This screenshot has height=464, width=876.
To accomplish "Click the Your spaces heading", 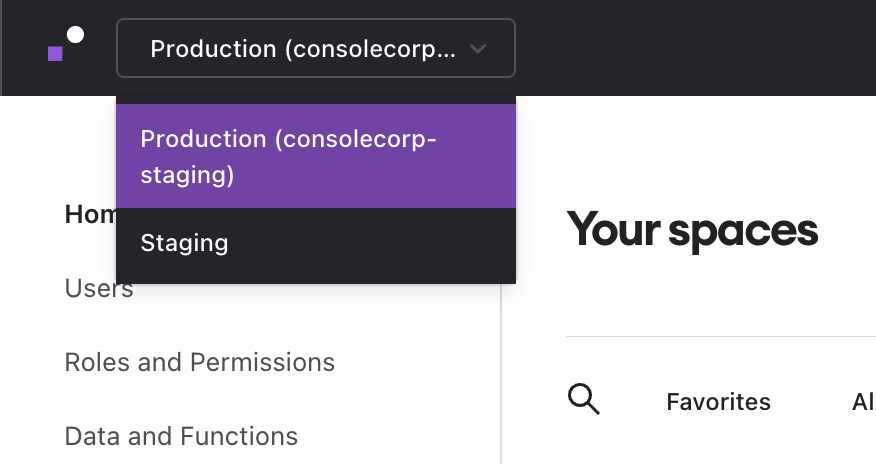I will pos(692,230).
